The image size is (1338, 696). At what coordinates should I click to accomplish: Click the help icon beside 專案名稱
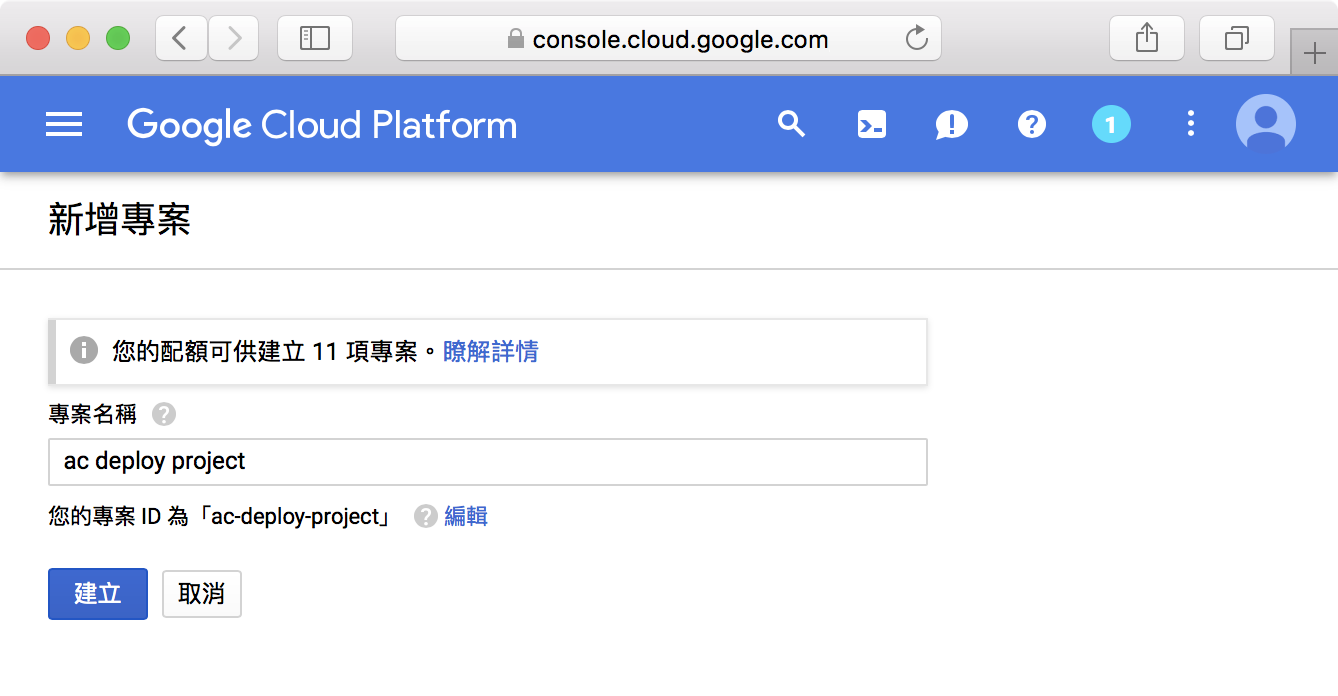pos(164,414)
